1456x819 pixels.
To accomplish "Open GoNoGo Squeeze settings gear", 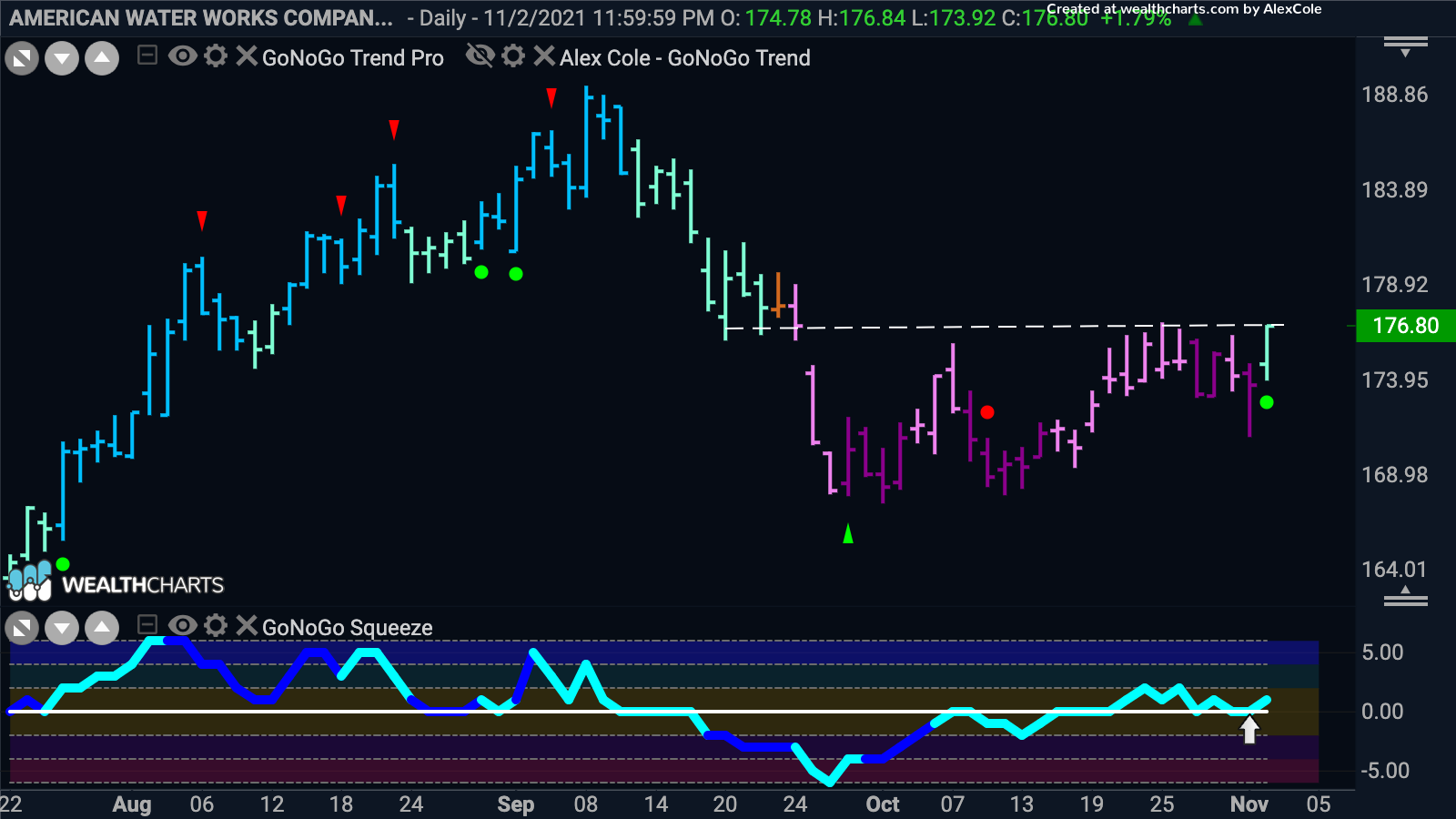I will tap(216, 625).
